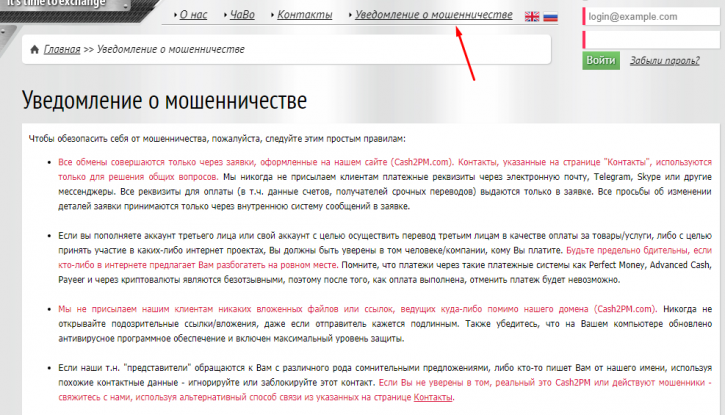Click the red text 'Будьте предельно бдительны'
The width and height of the screenshot is (725, 415).
628,250
